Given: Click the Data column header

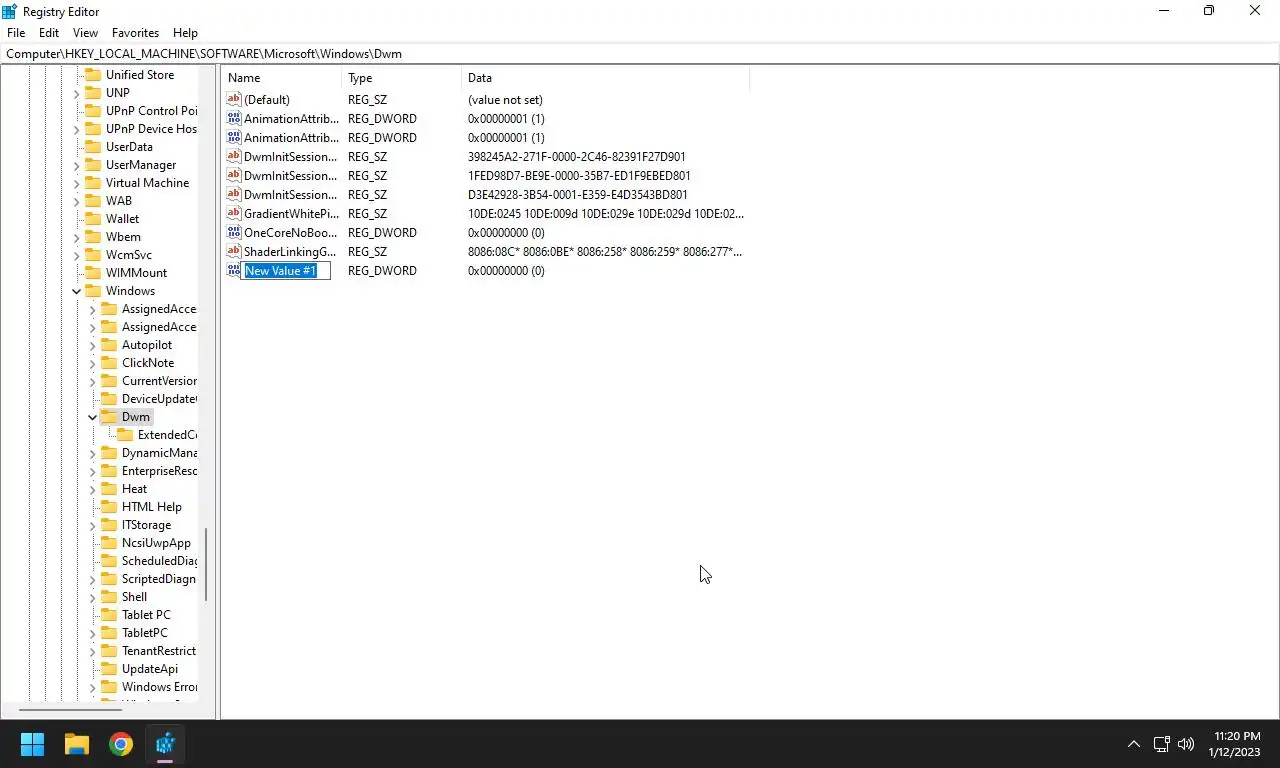Looking at the screenshot, I should pyautogui.click(x=605, y=78).
